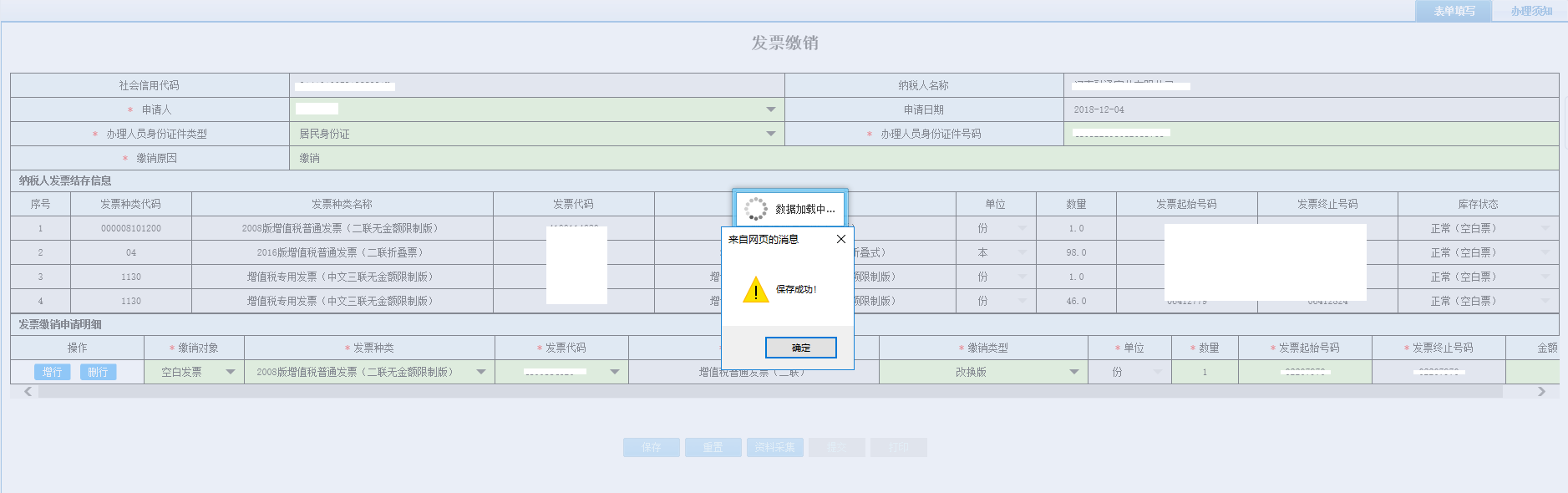This screenshot has width=1568, height=493.
Task: Open the 发票代码 dropdown in detail row
Action: click(x=615, y=372)
